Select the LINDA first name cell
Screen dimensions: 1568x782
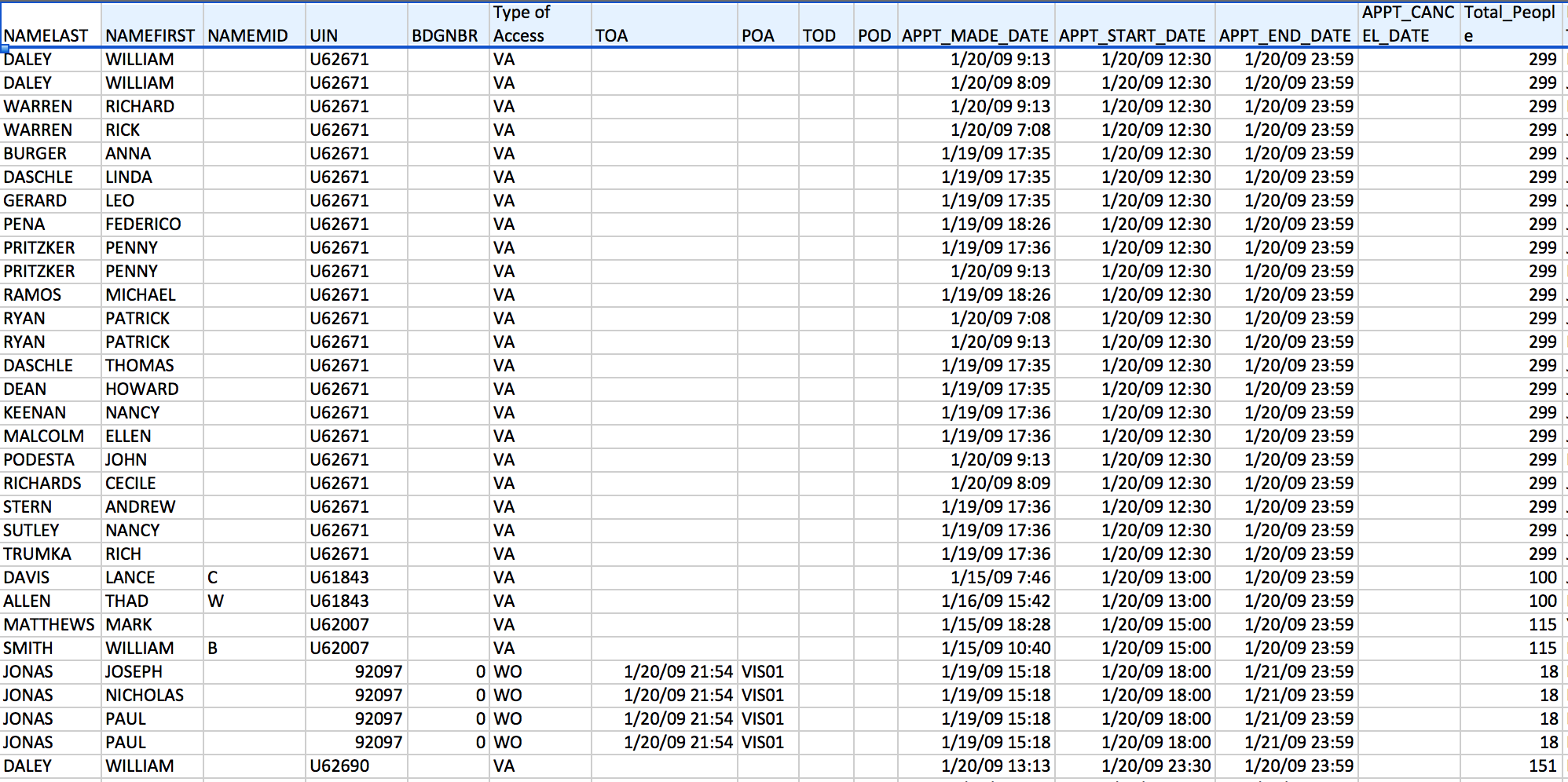pyautogui.click(x=152, y=177)
